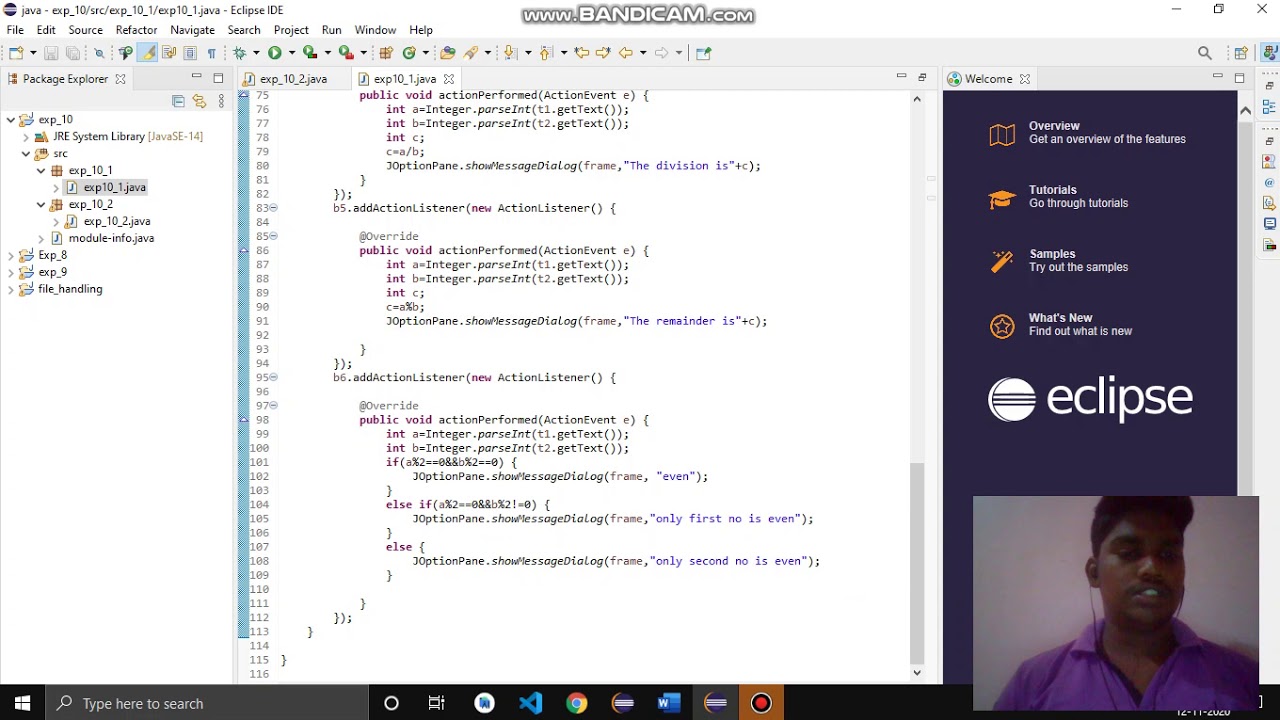Click the Samples link text
The image size is (1280, 720).
pyautogui.click(x=1052, y=254)
